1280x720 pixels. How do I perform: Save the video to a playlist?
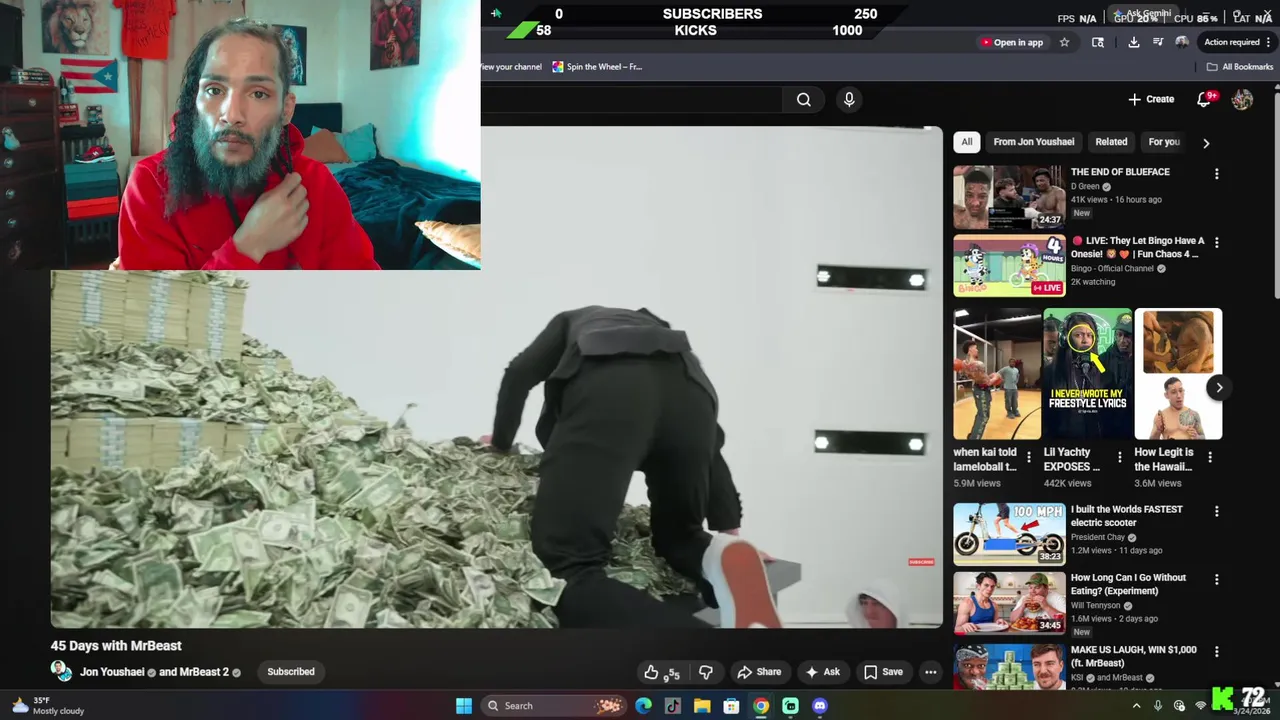pos(883,672)
